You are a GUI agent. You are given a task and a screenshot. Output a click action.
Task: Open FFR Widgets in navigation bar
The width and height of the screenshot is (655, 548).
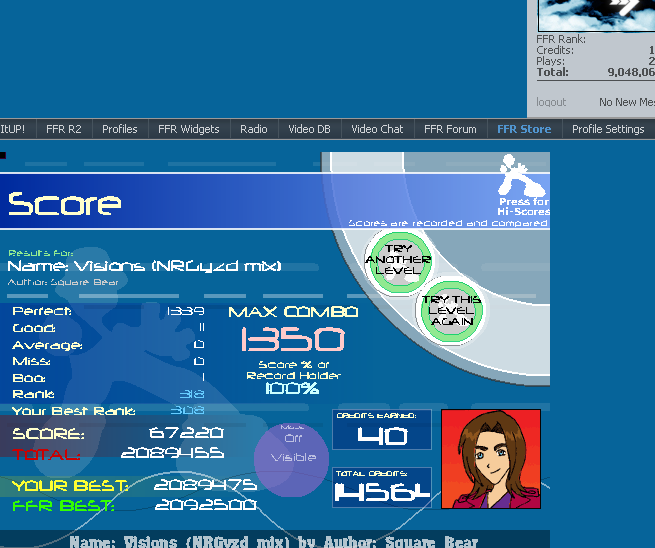point(188,129)
